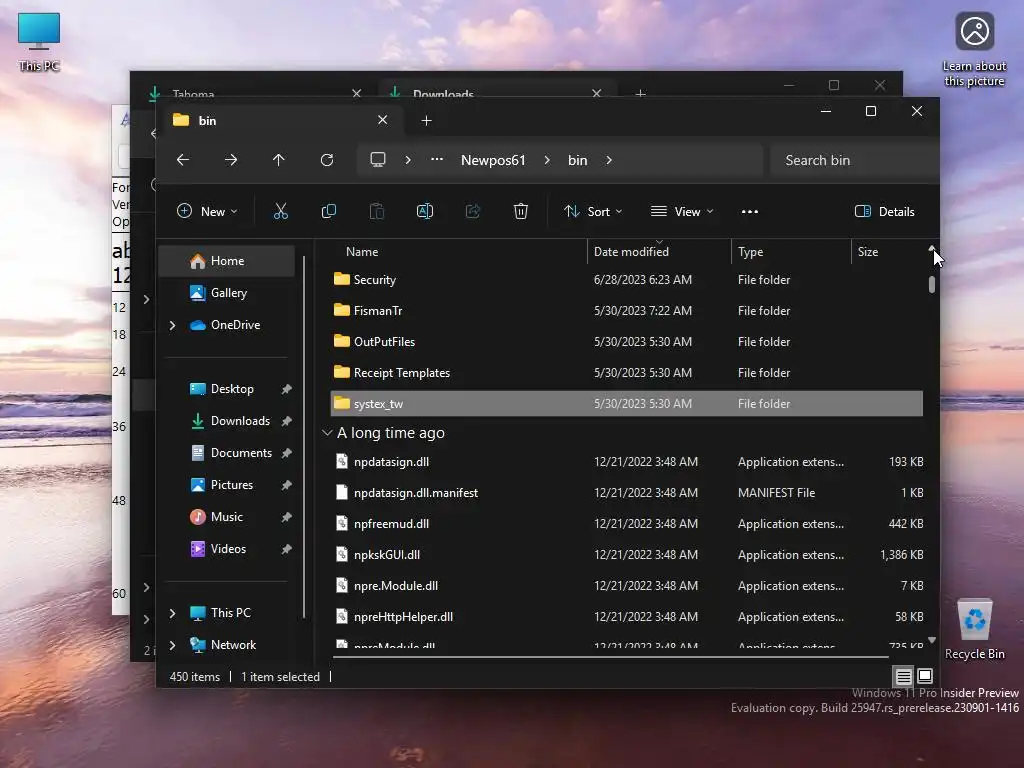Close the Downloads tab in back window
Viewport: 1024px width, 768px height.
pyautogui.click(x=596, y=93)
